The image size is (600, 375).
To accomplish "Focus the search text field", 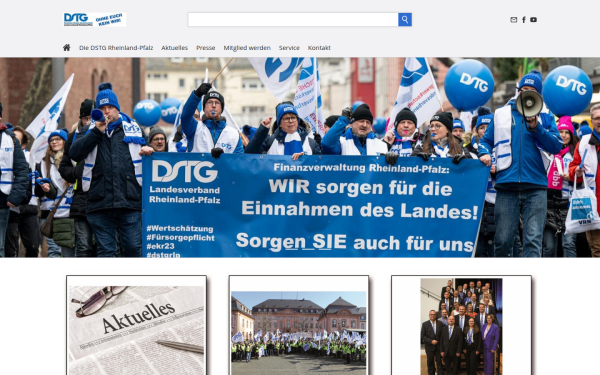I will point(293,20).
